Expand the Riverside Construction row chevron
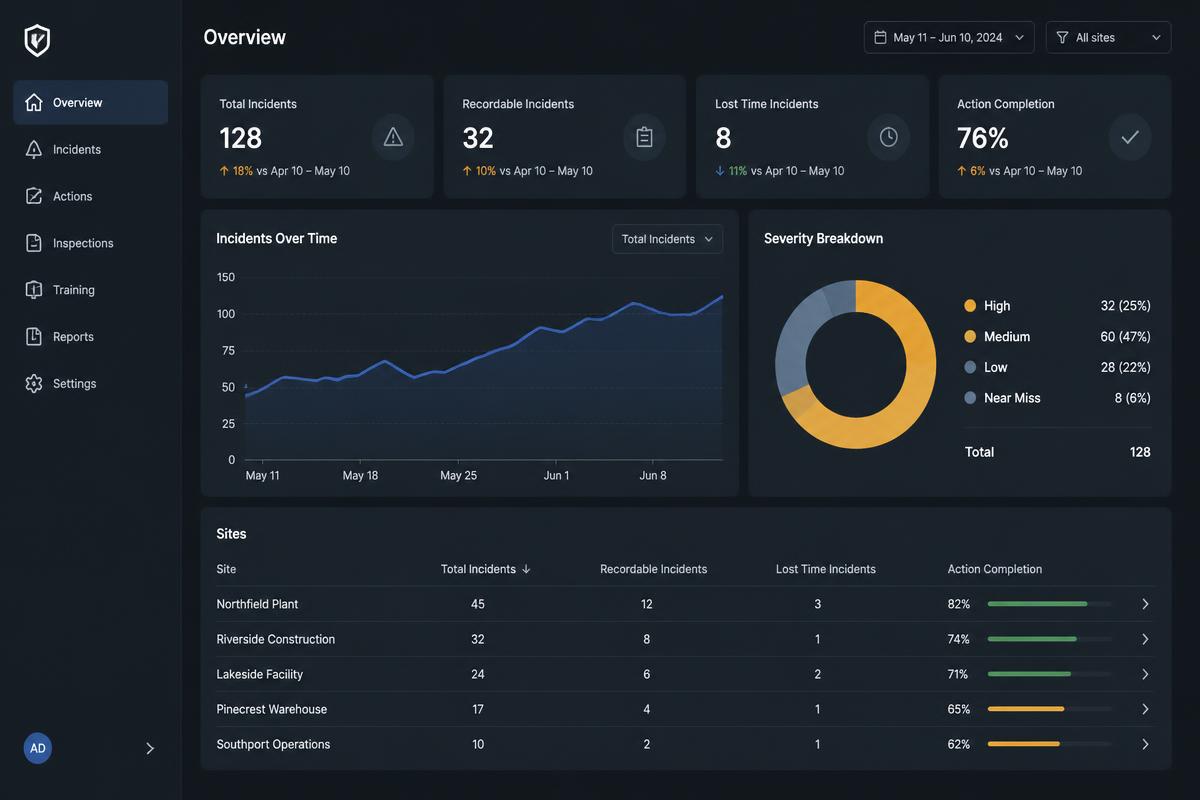The height and width of the screenshot is (800, 1200). tap(1145, 639)
